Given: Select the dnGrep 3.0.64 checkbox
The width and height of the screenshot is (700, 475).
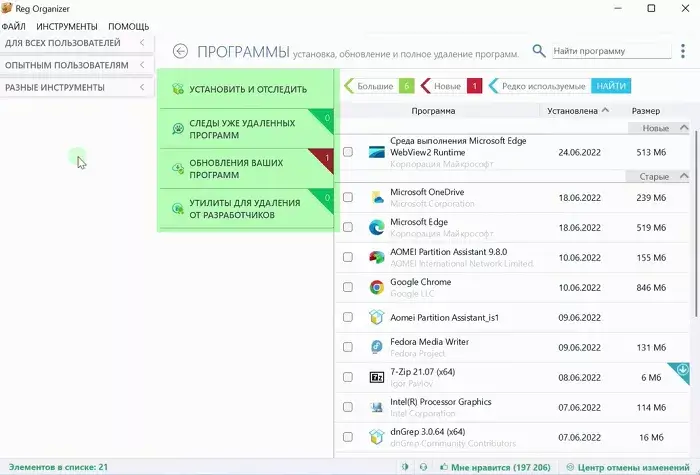Looking at the screenshot, I should [348, 437].
